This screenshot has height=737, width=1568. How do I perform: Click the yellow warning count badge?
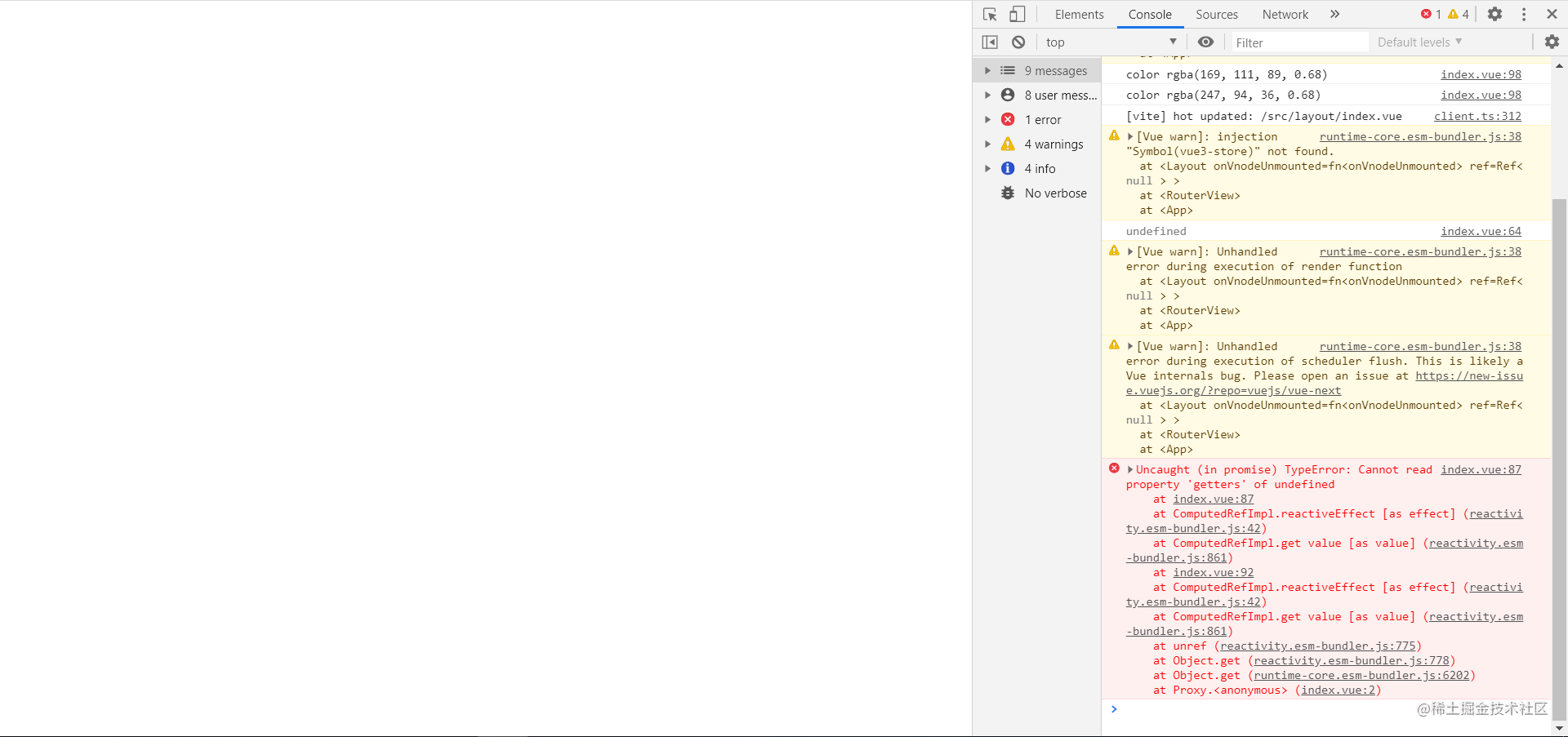click(x=1459, y=15)
